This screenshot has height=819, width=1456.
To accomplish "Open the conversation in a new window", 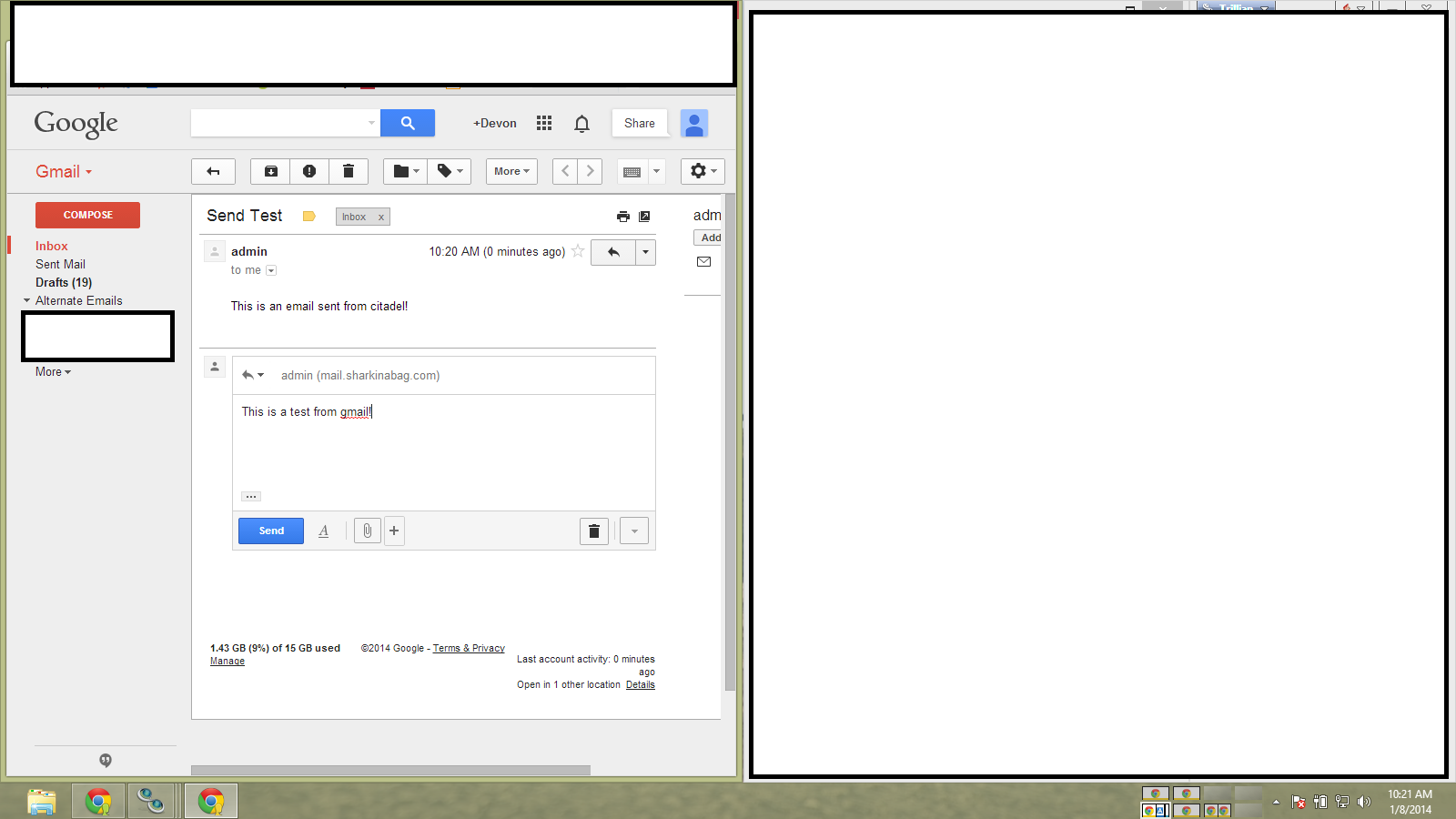I will tap(644, 217).
